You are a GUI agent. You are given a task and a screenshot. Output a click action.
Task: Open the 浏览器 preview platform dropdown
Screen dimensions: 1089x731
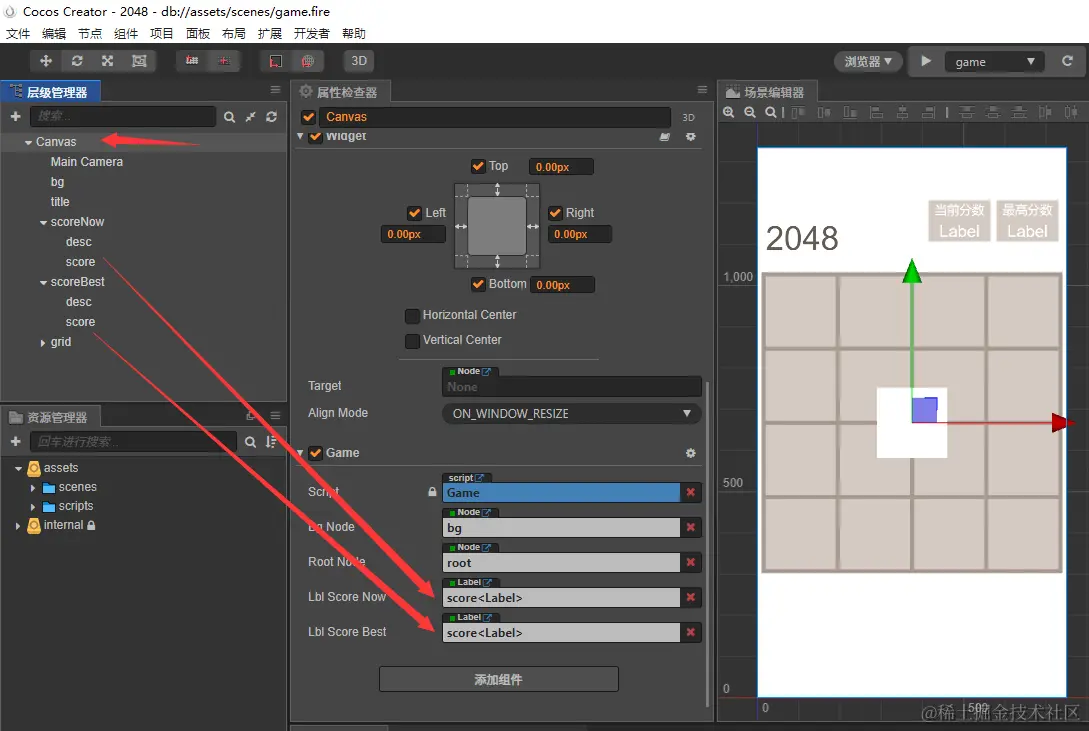(868, 62)
